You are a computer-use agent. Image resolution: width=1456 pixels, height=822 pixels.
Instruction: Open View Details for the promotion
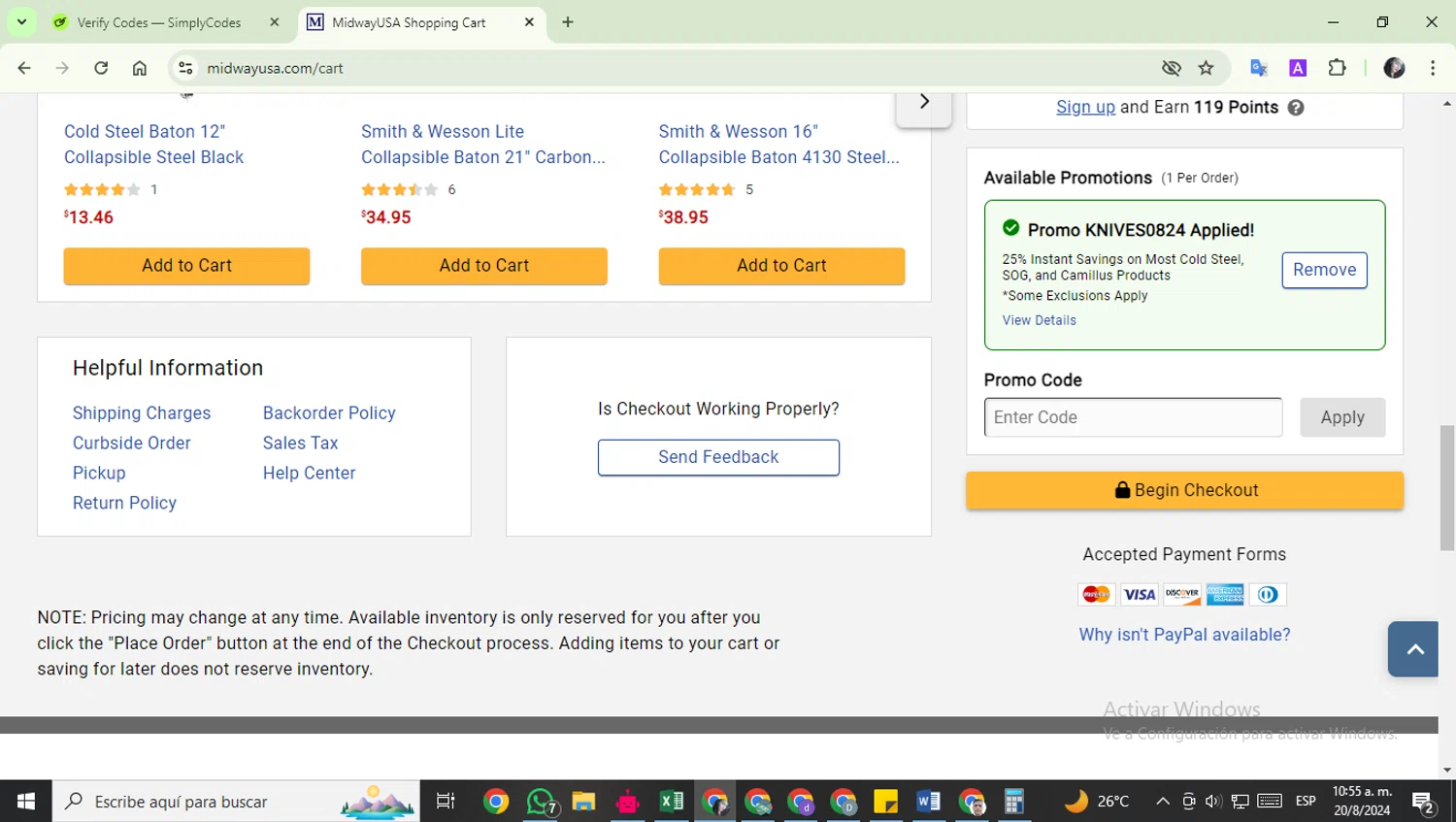[1039, 320]
